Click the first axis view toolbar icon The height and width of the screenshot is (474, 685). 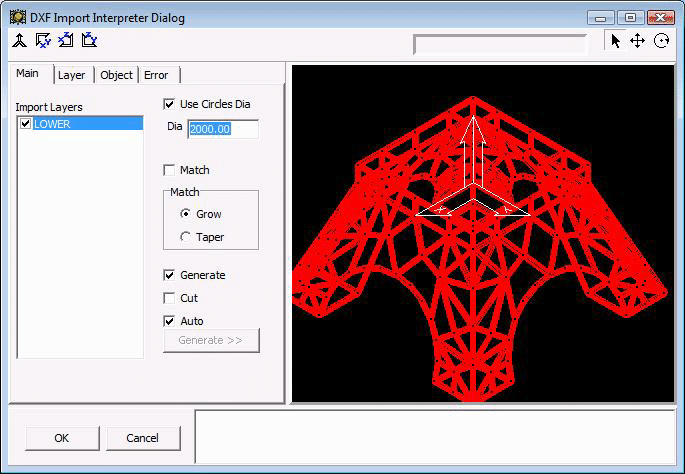tap(19, 41)
